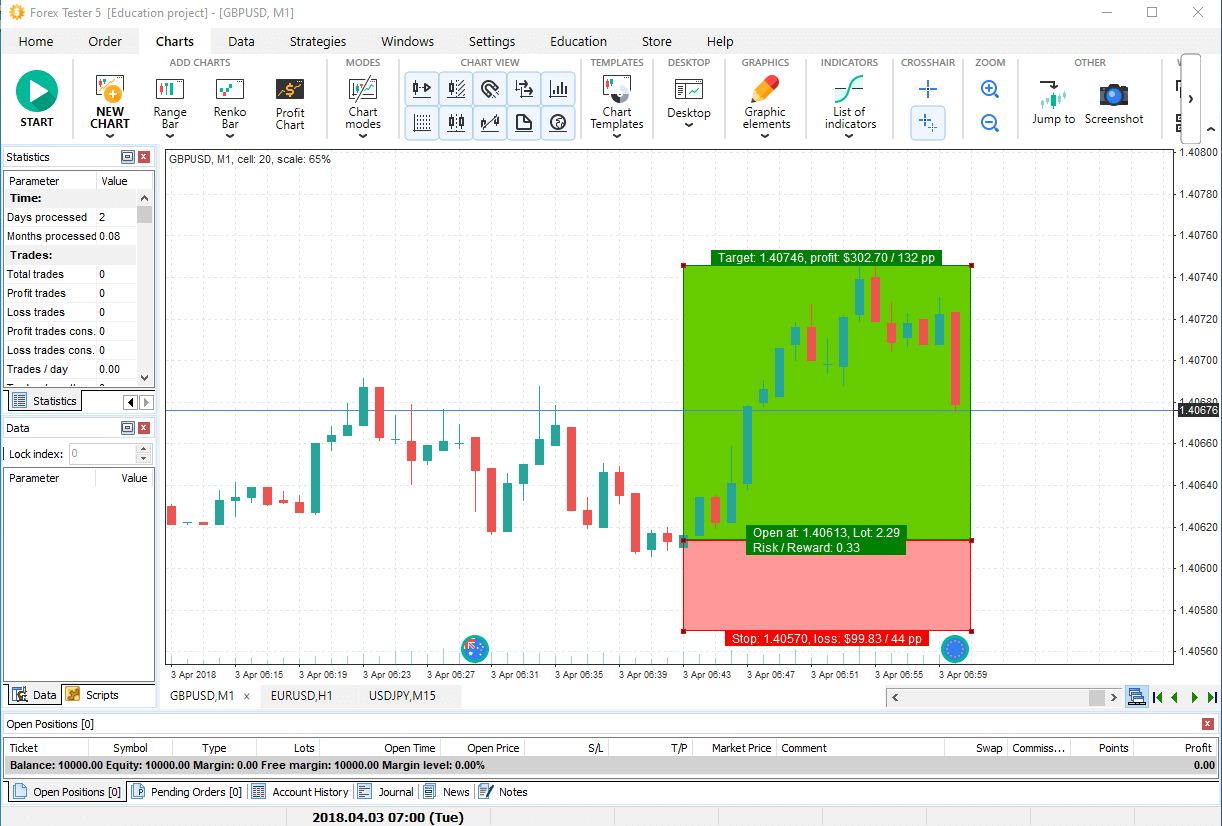Toggle the dotted crosshair mode button
Screen dimensions: 1222x826
(927, 123)
